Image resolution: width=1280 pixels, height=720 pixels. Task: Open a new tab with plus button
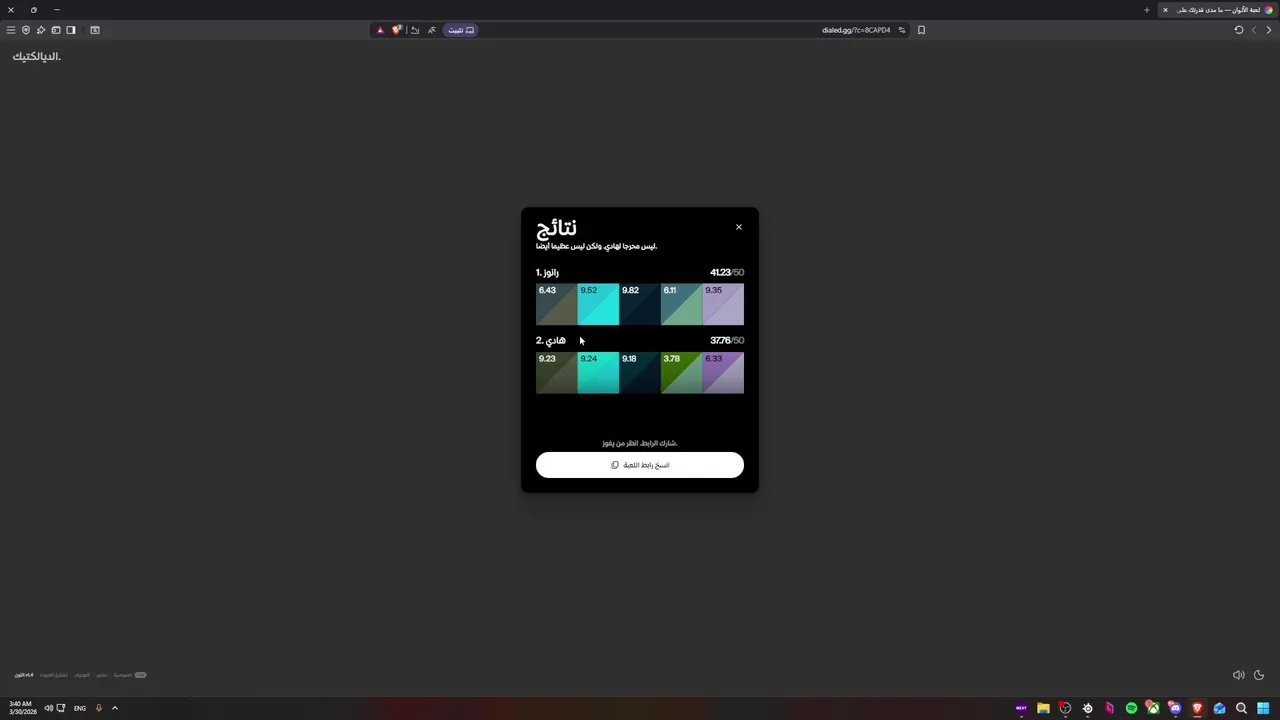point(1147,10)
